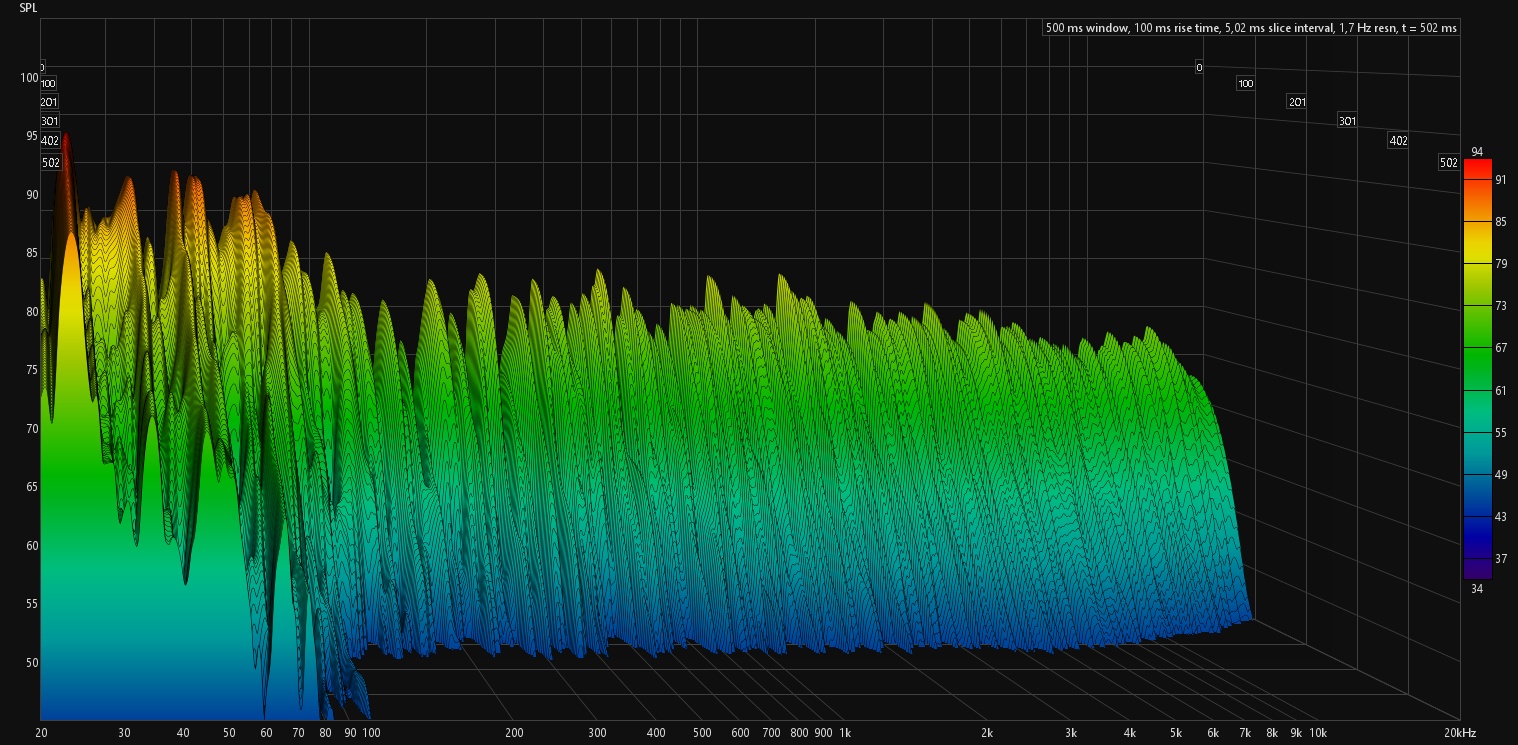
Task: Click the tallest red peak near 20 Hz
Action: pyautogui.click(x=66, y=140)
